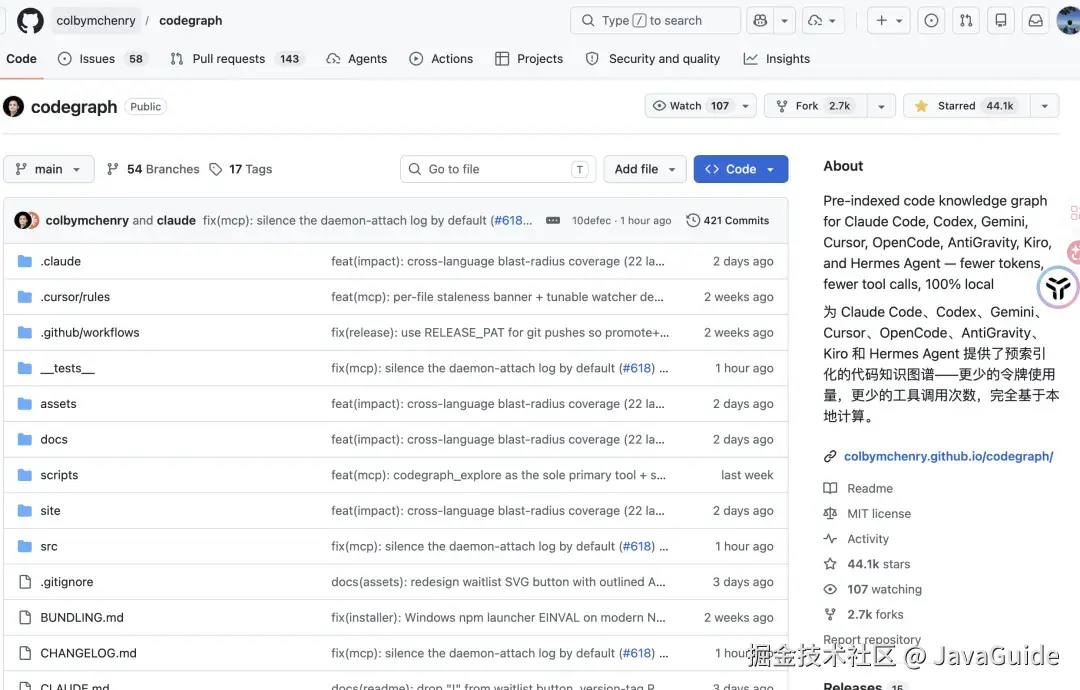
Task: Open the Watch 107 notifications dropdown
Action: pos(700,106)
